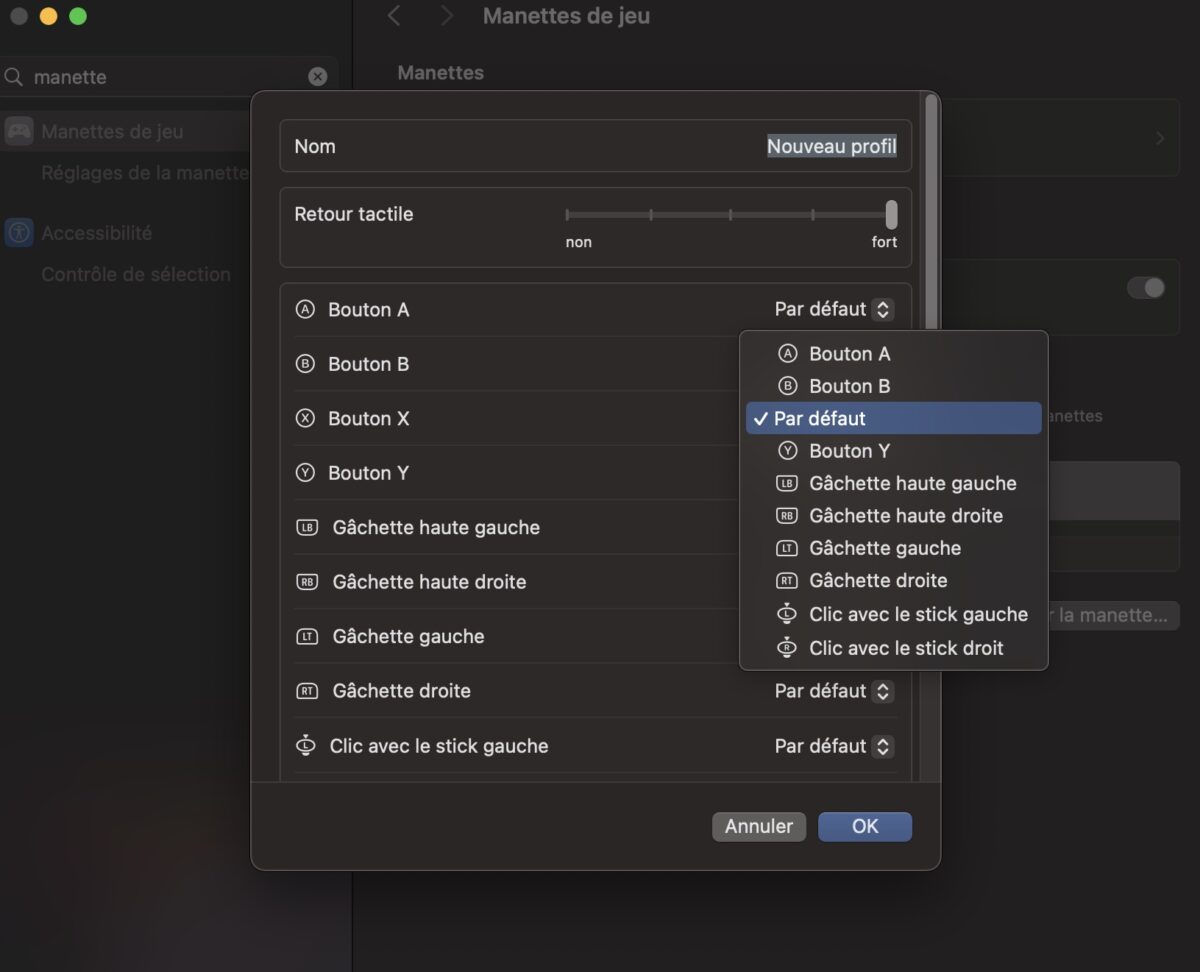Choose Gâchette droite in the dropdown menu
This screenshot has height=972, width=1200.
(x=894, y=581)
